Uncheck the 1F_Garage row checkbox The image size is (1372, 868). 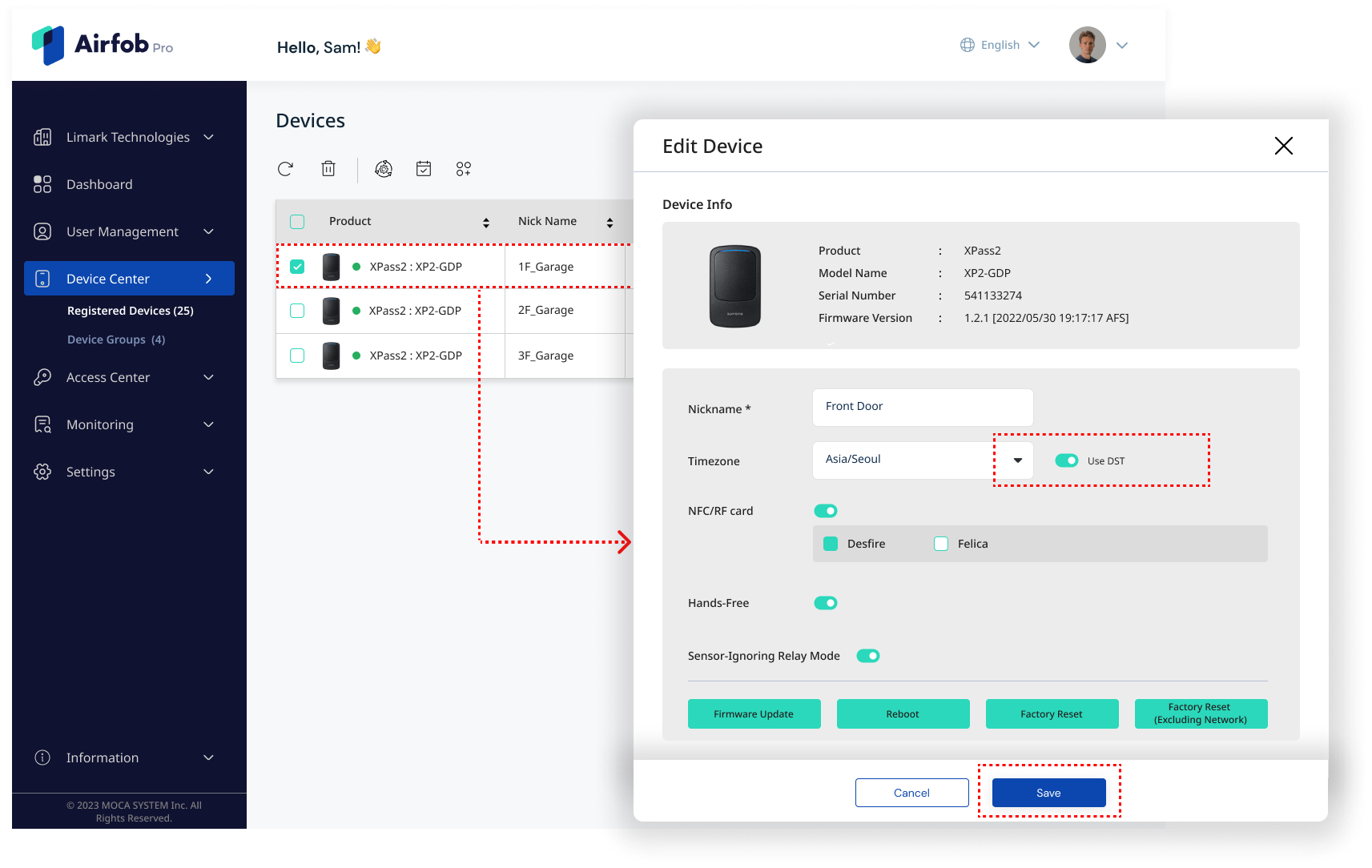click(297, 267)
